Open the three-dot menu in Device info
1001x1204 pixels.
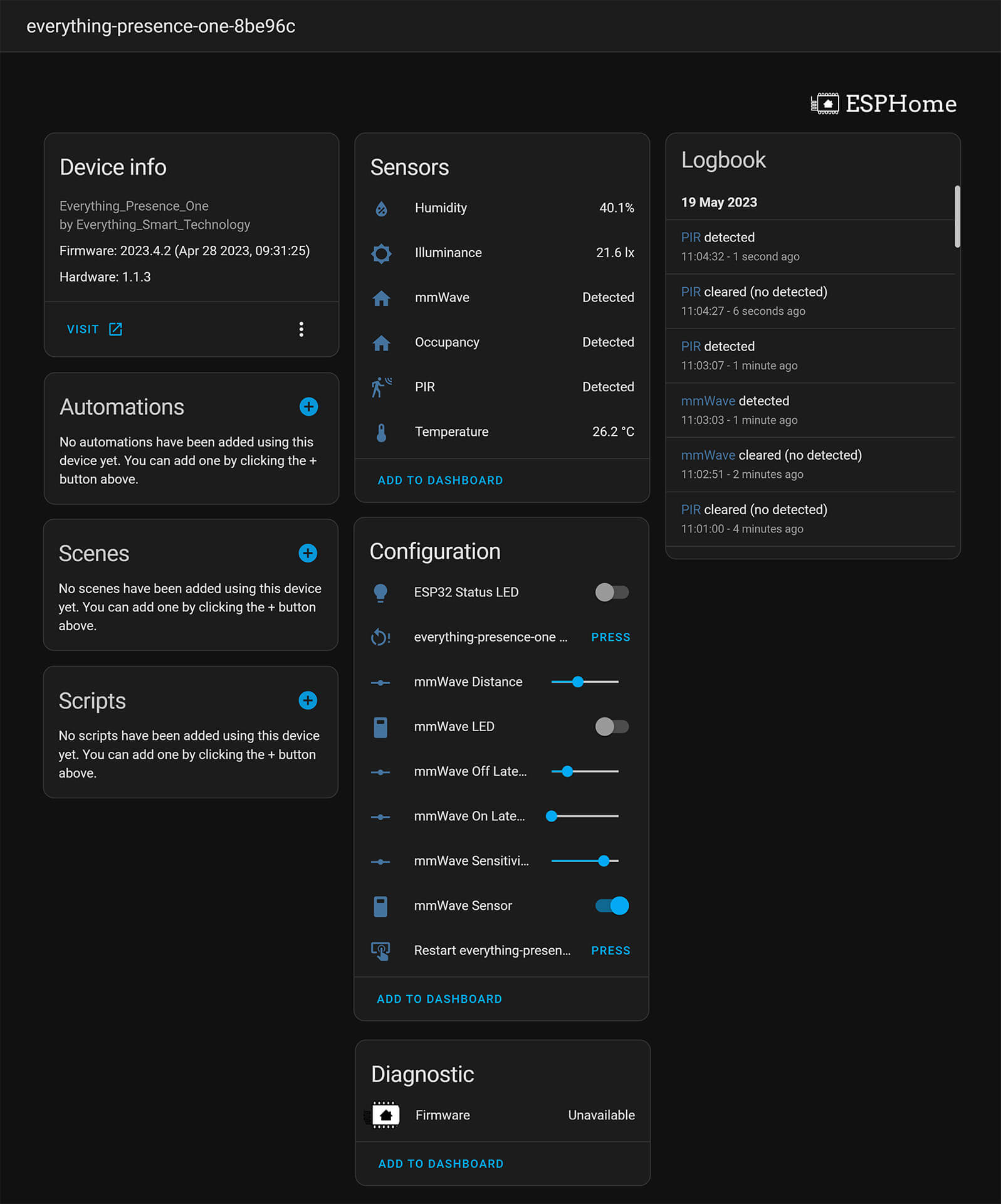[x=301, y=329]
